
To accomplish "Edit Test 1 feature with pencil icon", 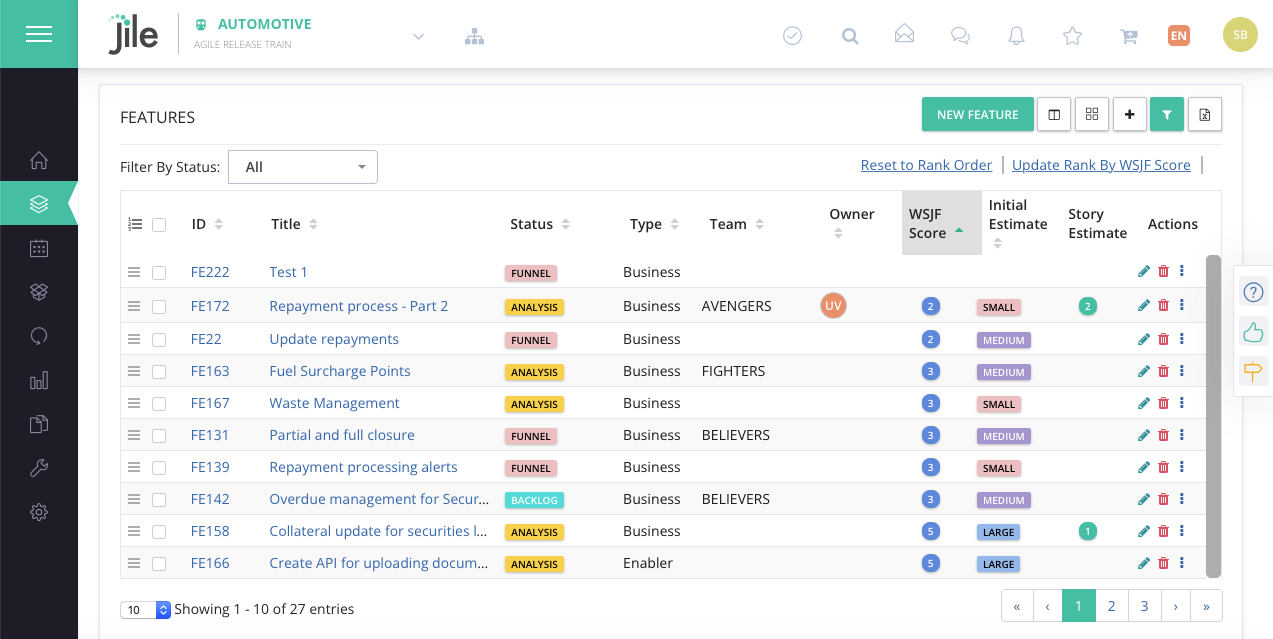I will click(x=1144, y=272).
